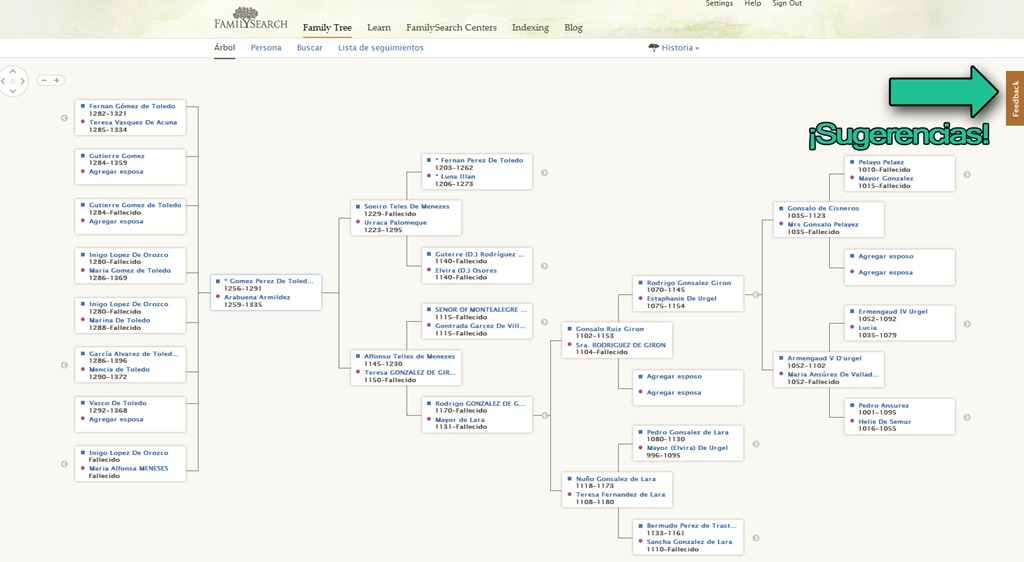The width and height of the screenshot is (1024, 562).
Task: Add wife for Vasco De Toledo
Action: pos(116,419)
